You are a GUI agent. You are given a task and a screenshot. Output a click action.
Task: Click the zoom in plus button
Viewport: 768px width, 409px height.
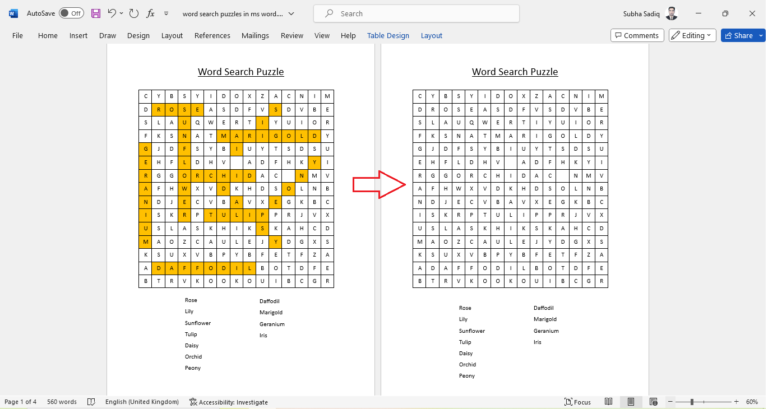click(x=736, y=402)
